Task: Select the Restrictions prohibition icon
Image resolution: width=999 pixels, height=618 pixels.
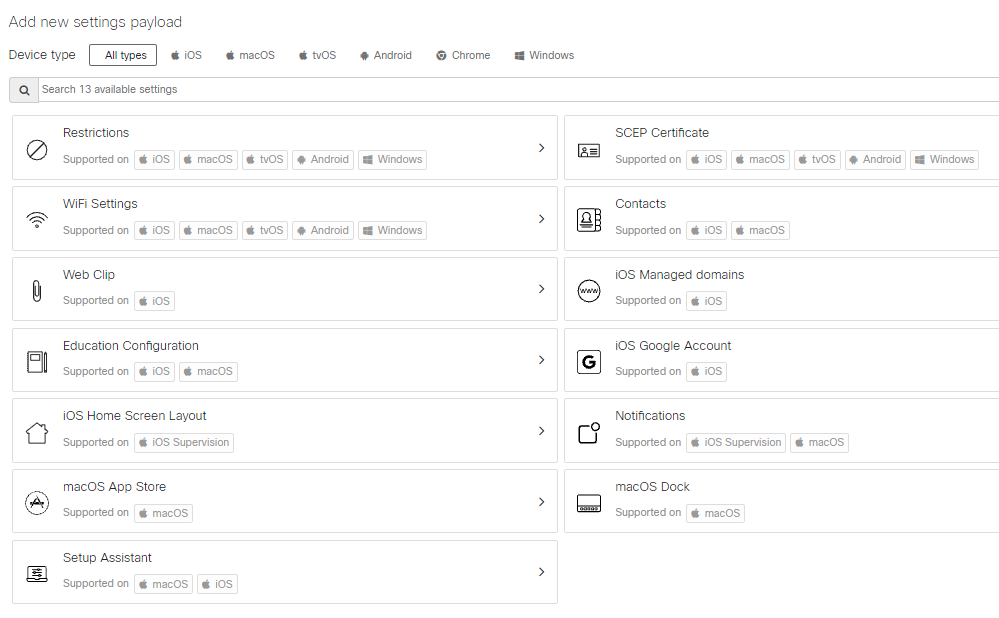Action: (36, 147)
